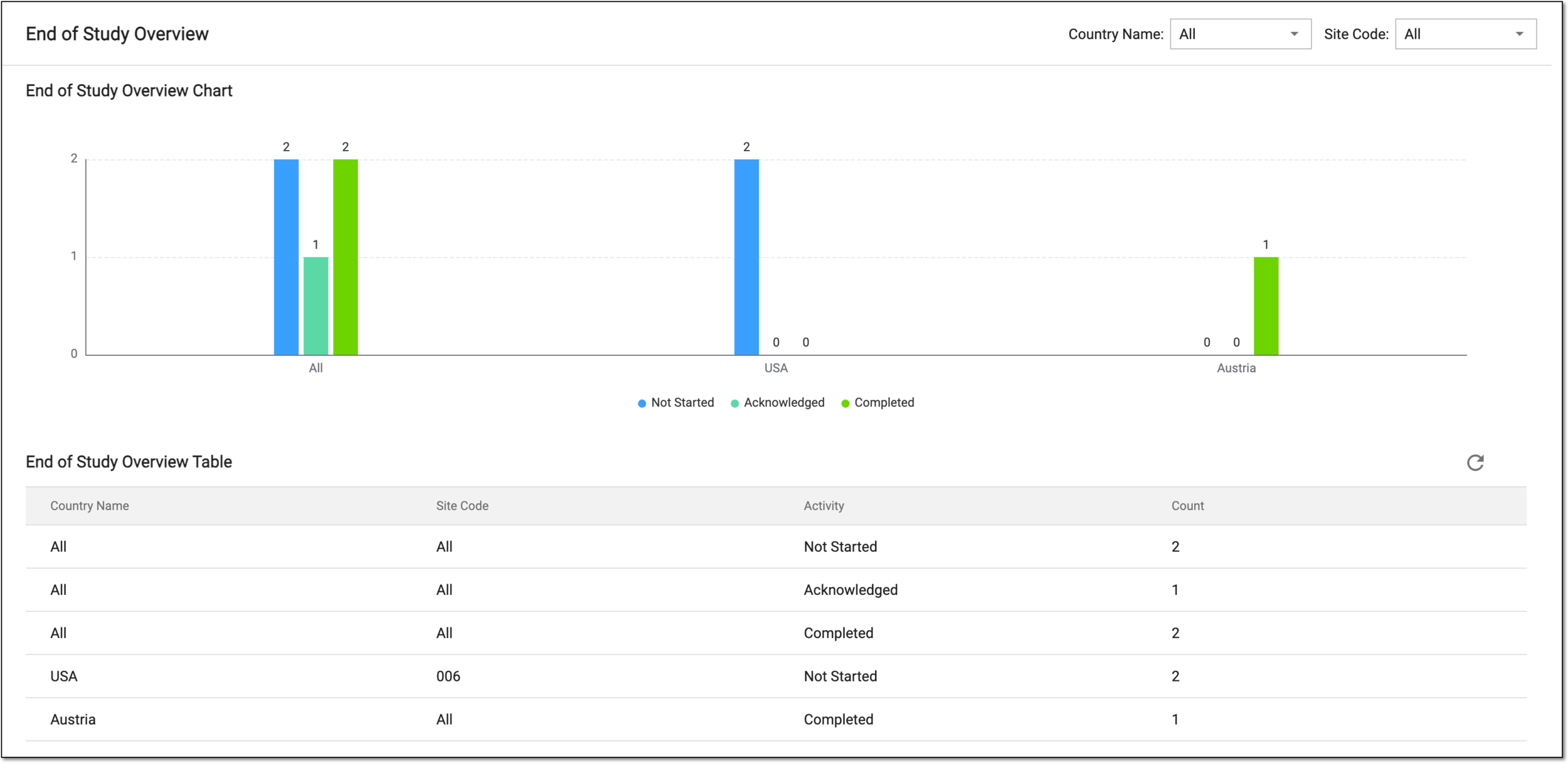This screenshot has width=1568, height=763.
Task: Select the Austria Completed table row
Action: (776, 720)
